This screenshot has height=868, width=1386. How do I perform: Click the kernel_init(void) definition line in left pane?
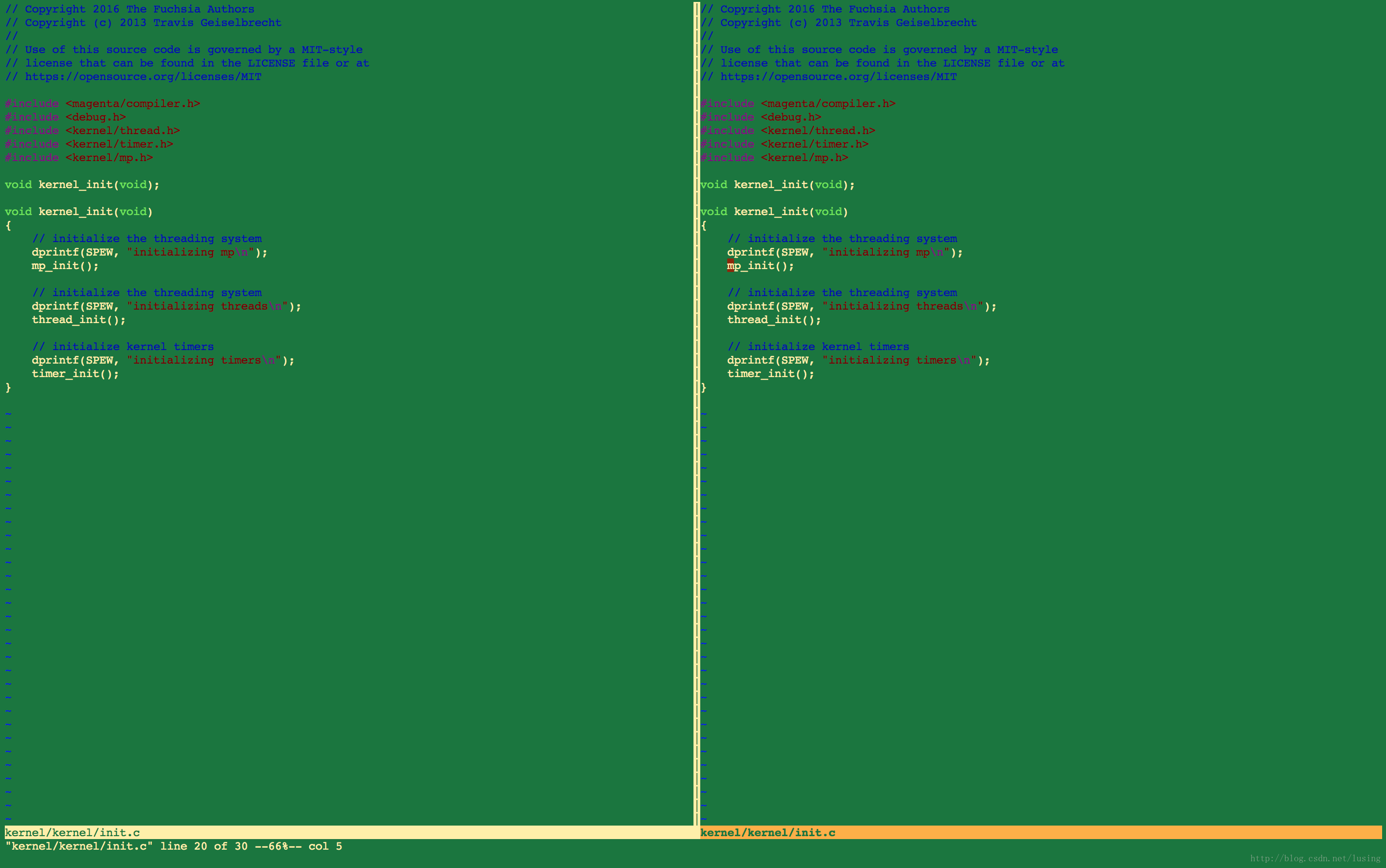click(x=79, y=212)
